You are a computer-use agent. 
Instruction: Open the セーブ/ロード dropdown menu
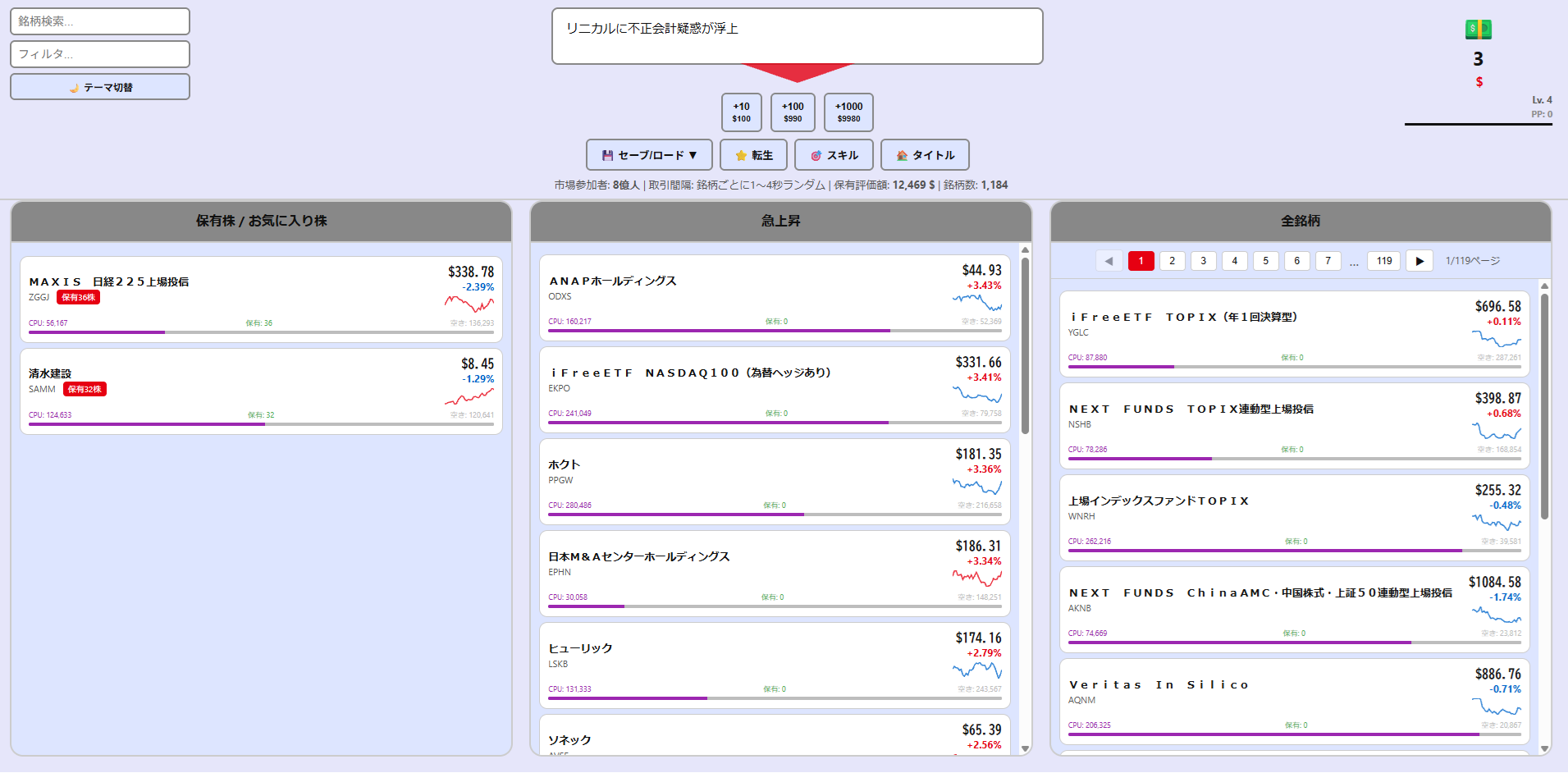pos(649,155)
